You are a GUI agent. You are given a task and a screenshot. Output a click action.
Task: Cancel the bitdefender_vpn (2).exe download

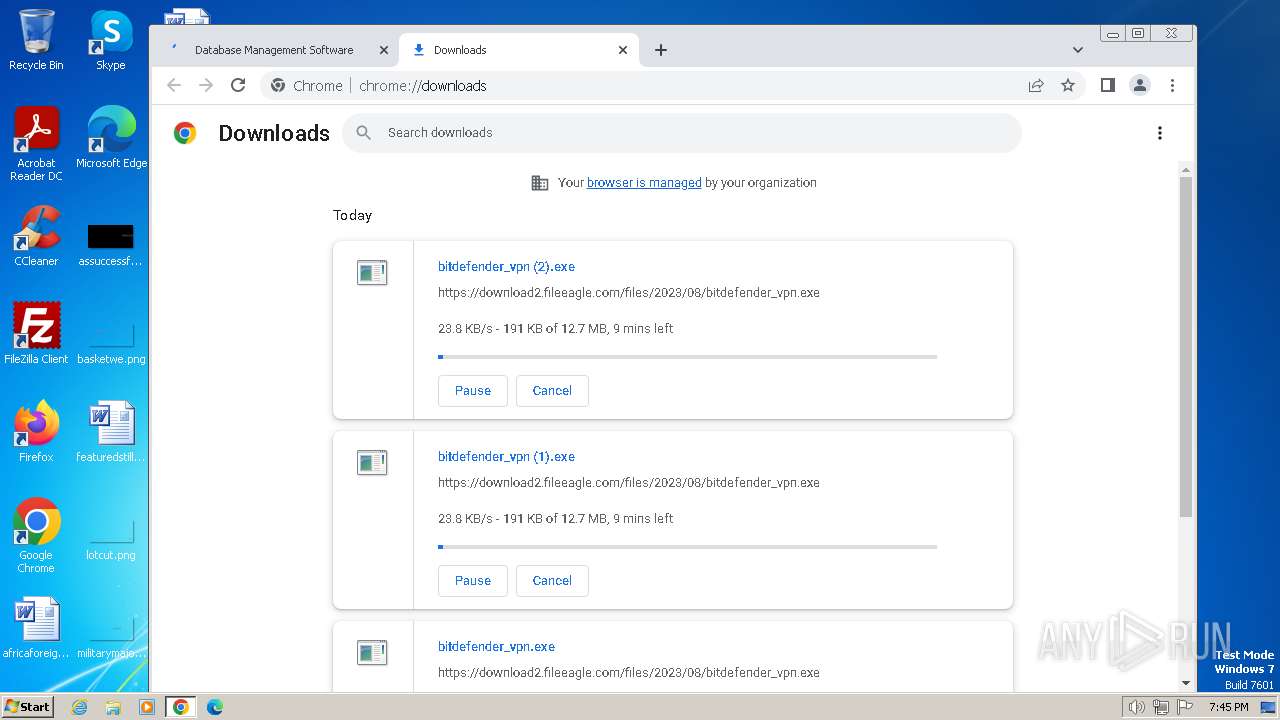pos(552,391)
